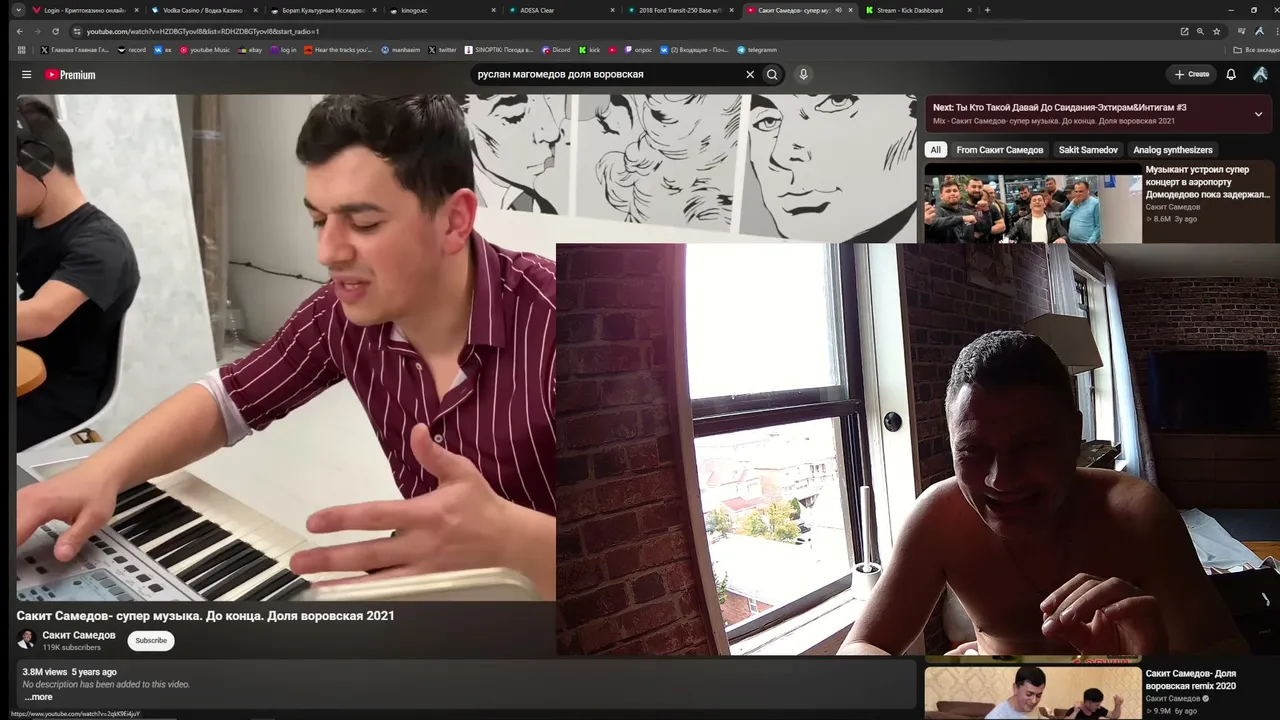Open the youtube Music bookmark

point(205,49)
